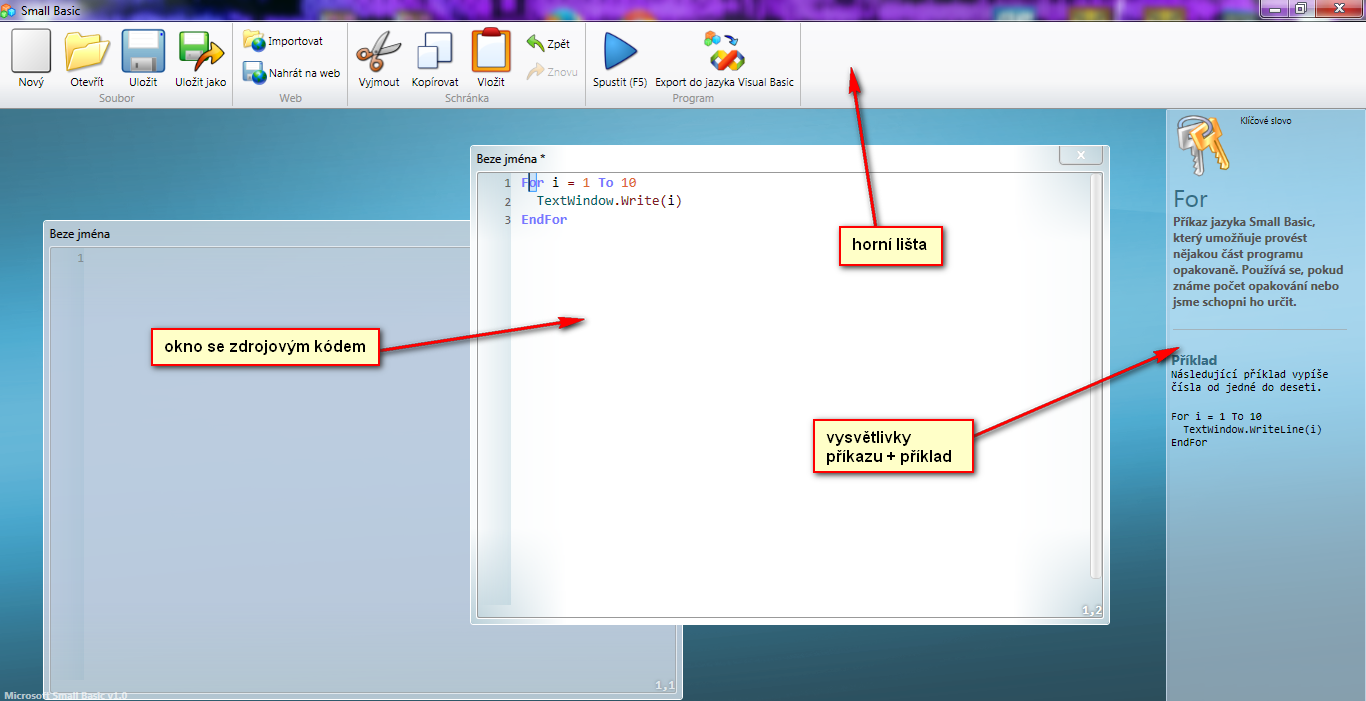
Task: Click the greyed-out Znovu redo button
Action: [x=551, y=72]
